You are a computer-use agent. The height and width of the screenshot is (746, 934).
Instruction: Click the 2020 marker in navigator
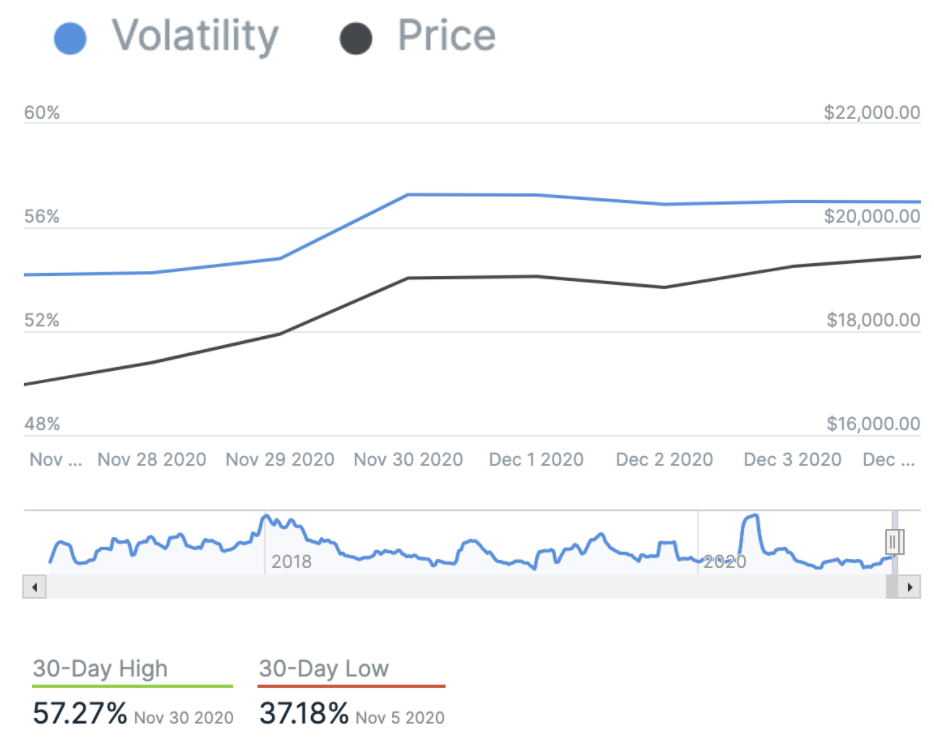(x=724, y=562)
